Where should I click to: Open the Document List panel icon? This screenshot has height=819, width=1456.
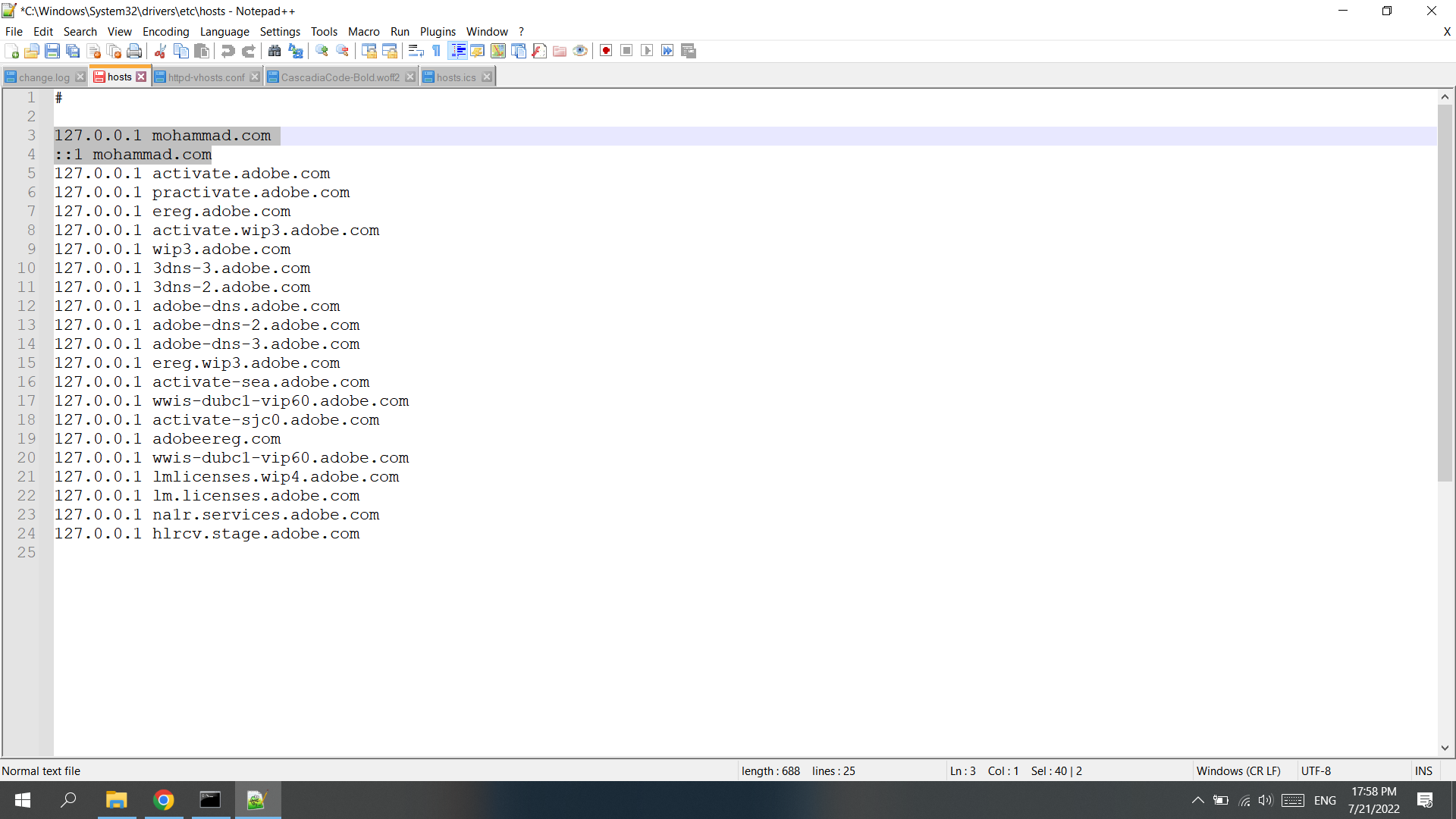click(x=519, y=51)
